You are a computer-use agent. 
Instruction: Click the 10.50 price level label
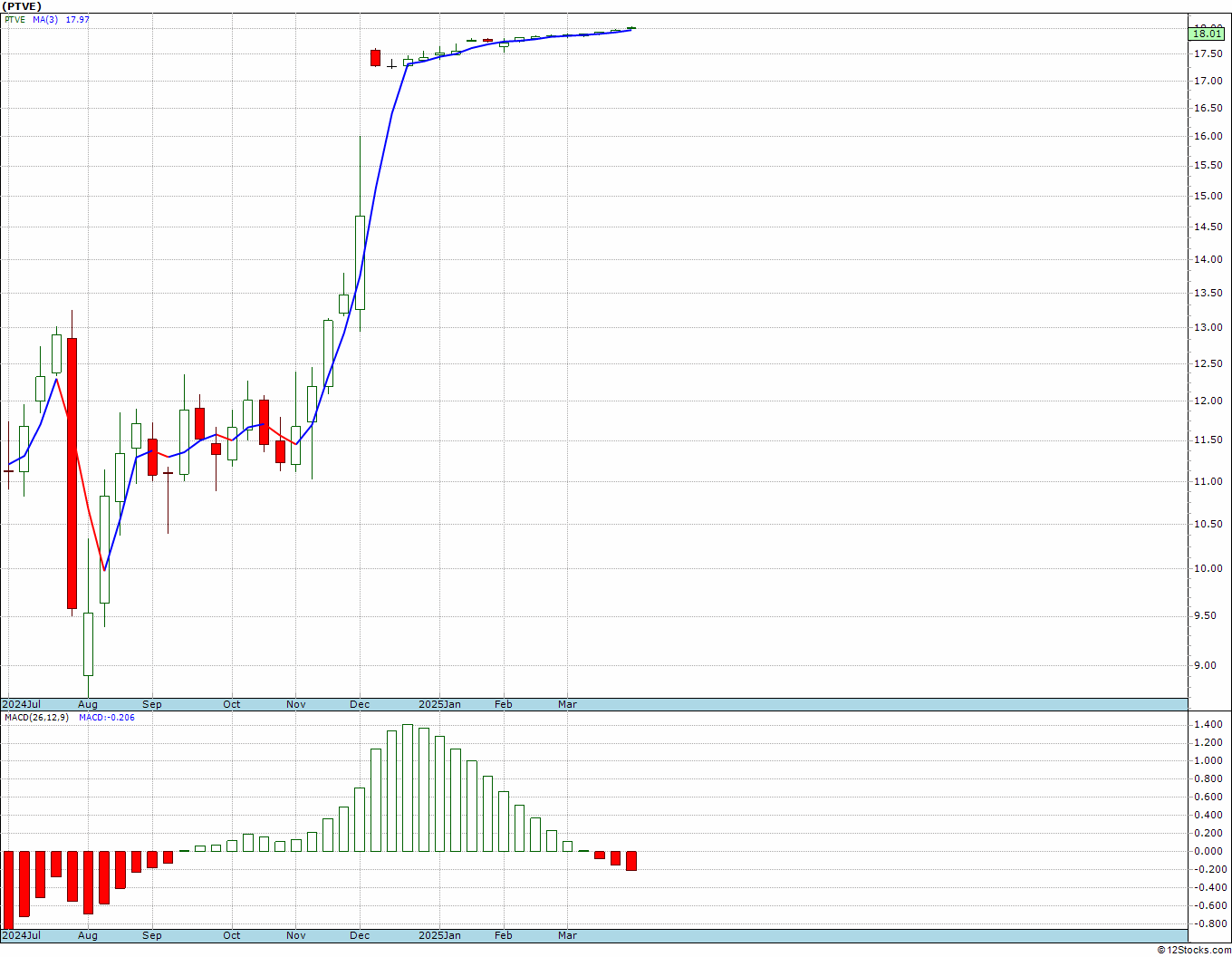pyautogui.click(x=1208, y=524)
